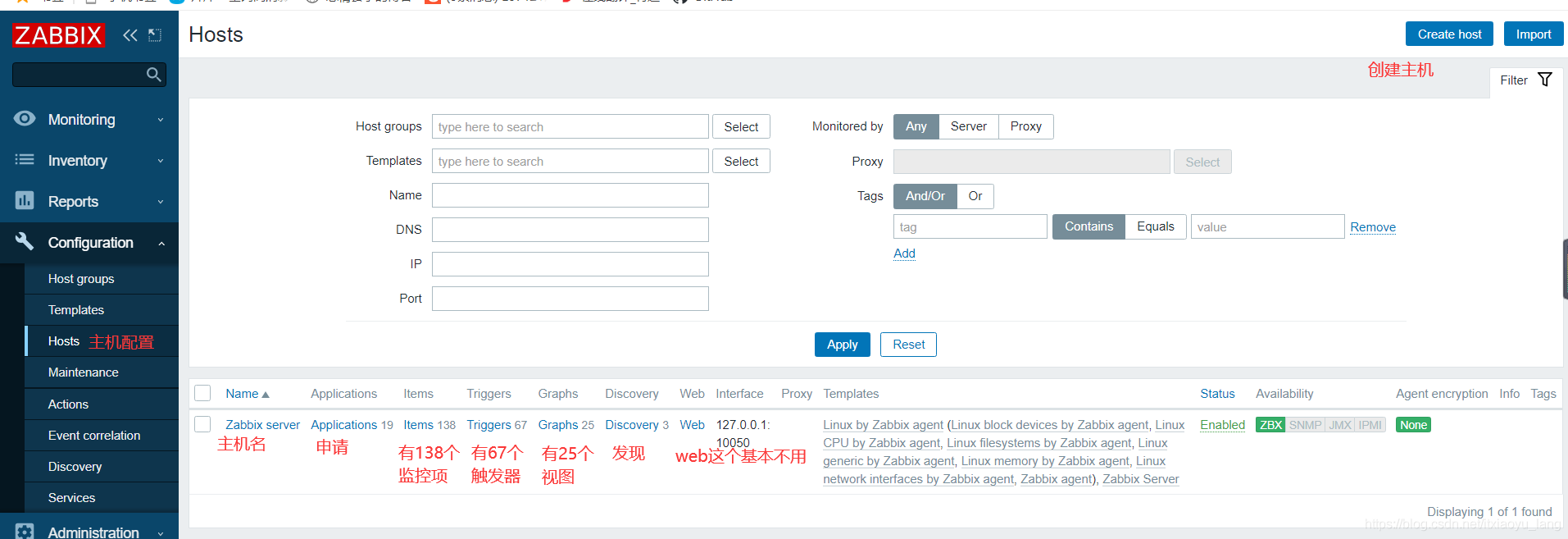This screenshot has height=539, width=1568.
Task: Open Maintenance in Configuration menu
Action: (x=102, y=372)
